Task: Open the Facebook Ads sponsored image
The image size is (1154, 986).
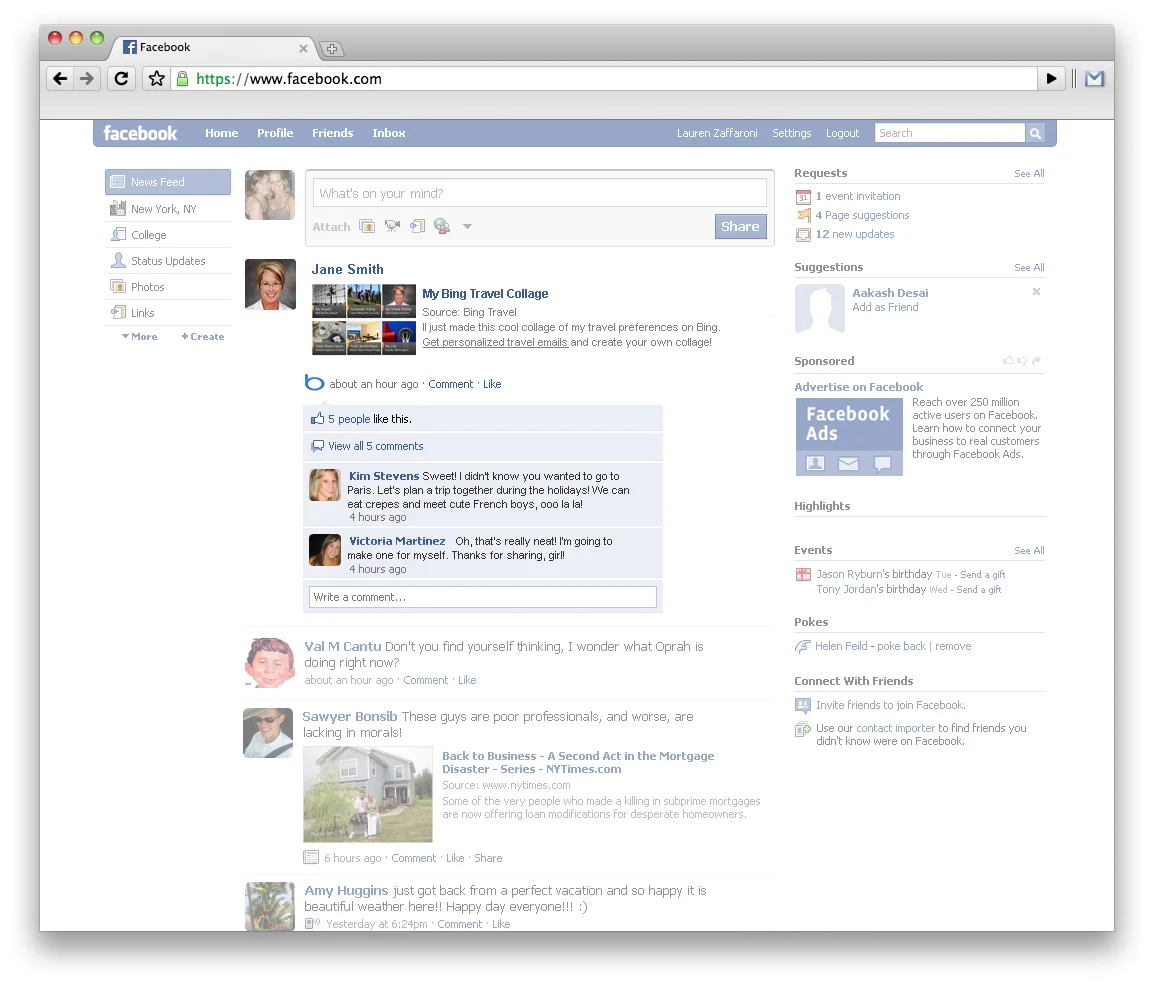Action: [849, 436]
